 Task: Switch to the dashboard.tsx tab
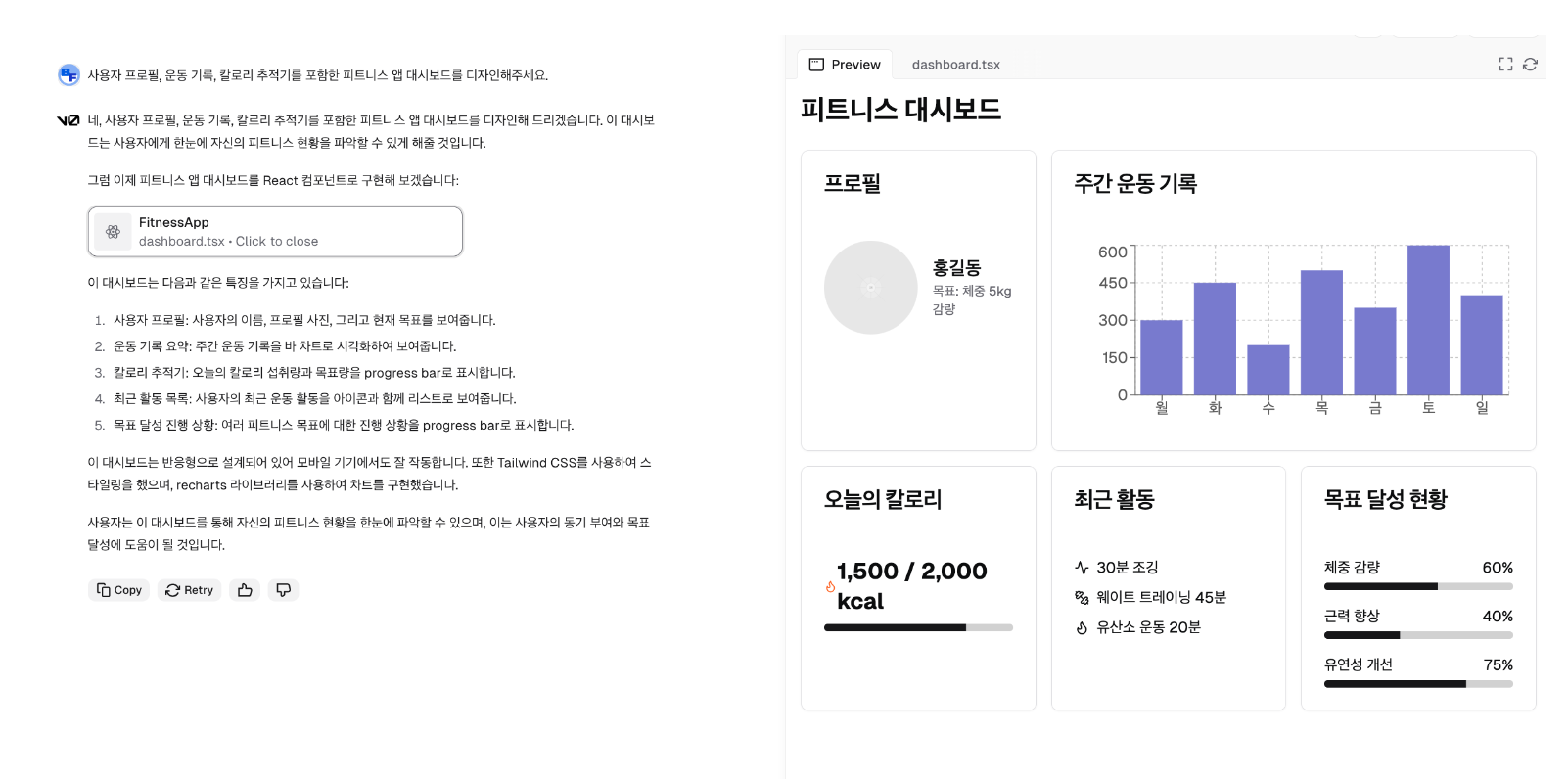955,65
